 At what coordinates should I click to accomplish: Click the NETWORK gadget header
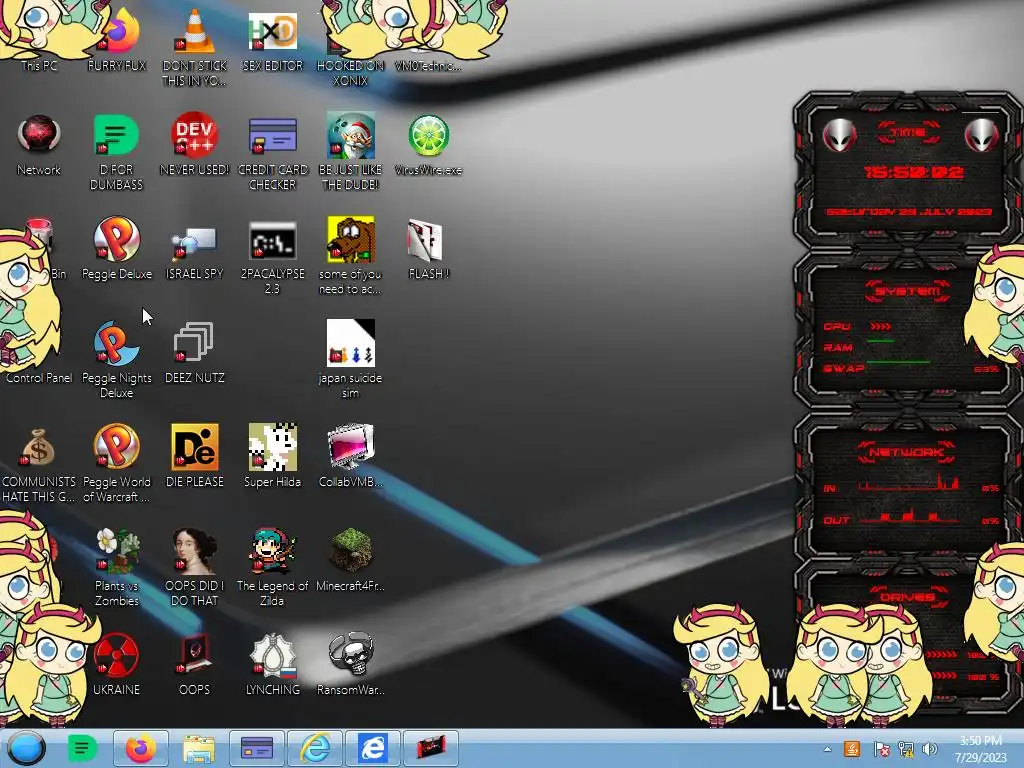pyautogui.click(x=906, y=452)
